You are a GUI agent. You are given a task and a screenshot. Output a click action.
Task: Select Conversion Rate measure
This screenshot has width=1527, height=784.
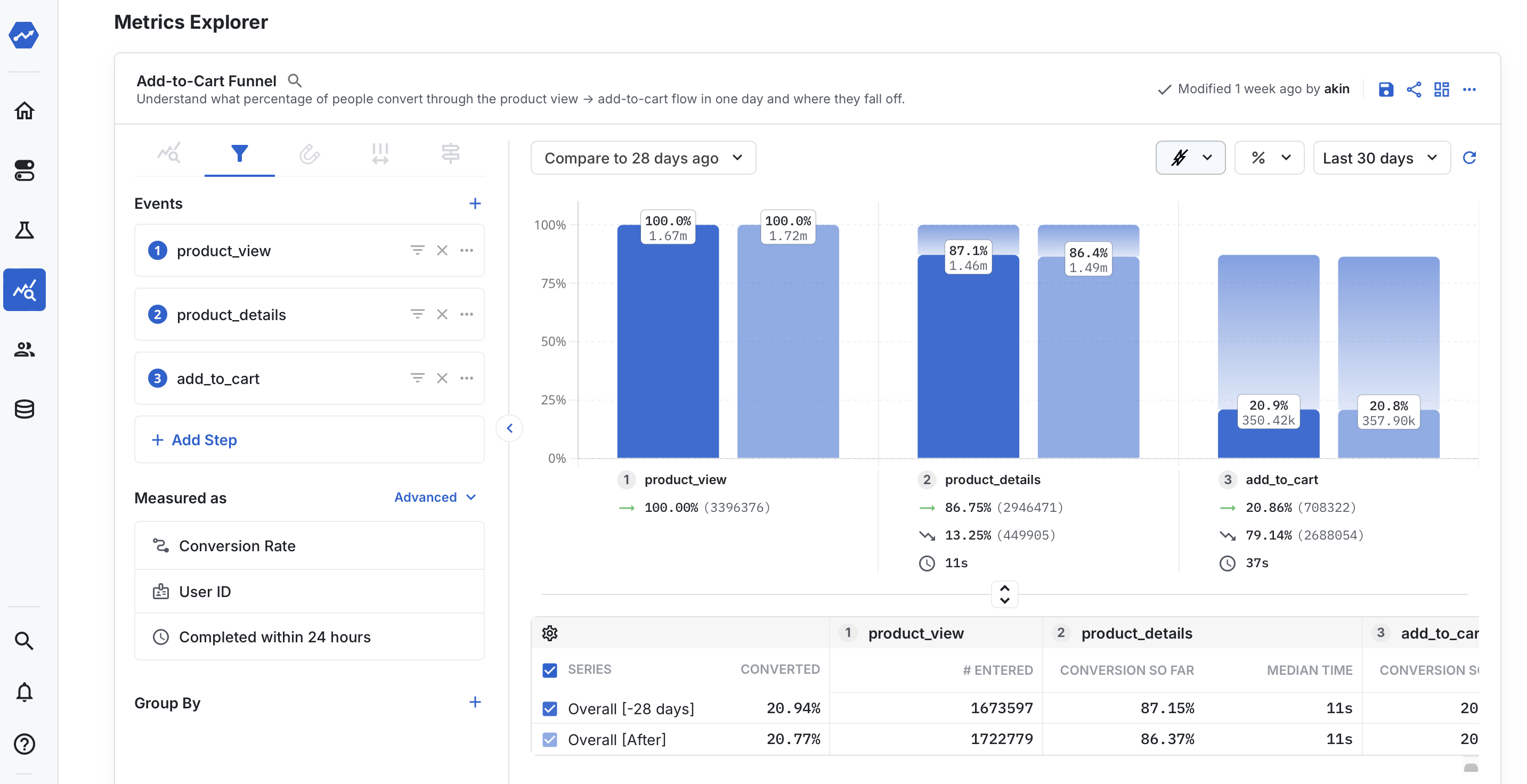point(310,546)
